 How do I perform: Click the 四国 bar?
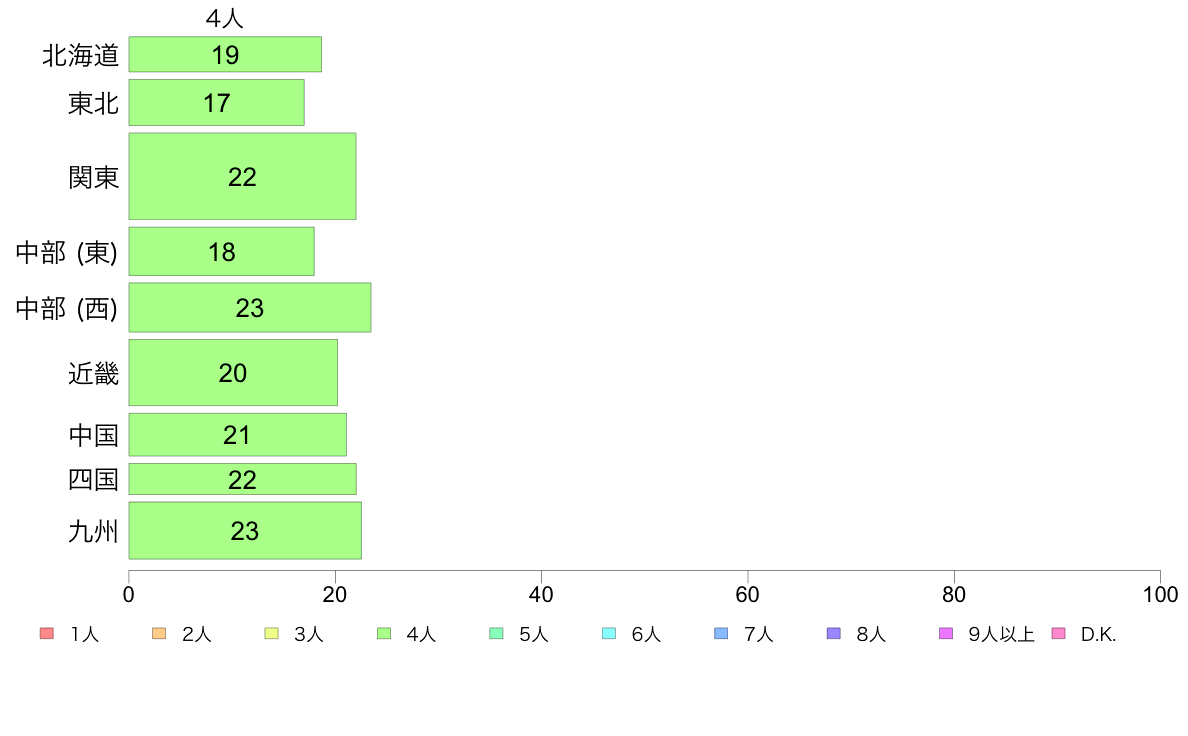[242, 479]
